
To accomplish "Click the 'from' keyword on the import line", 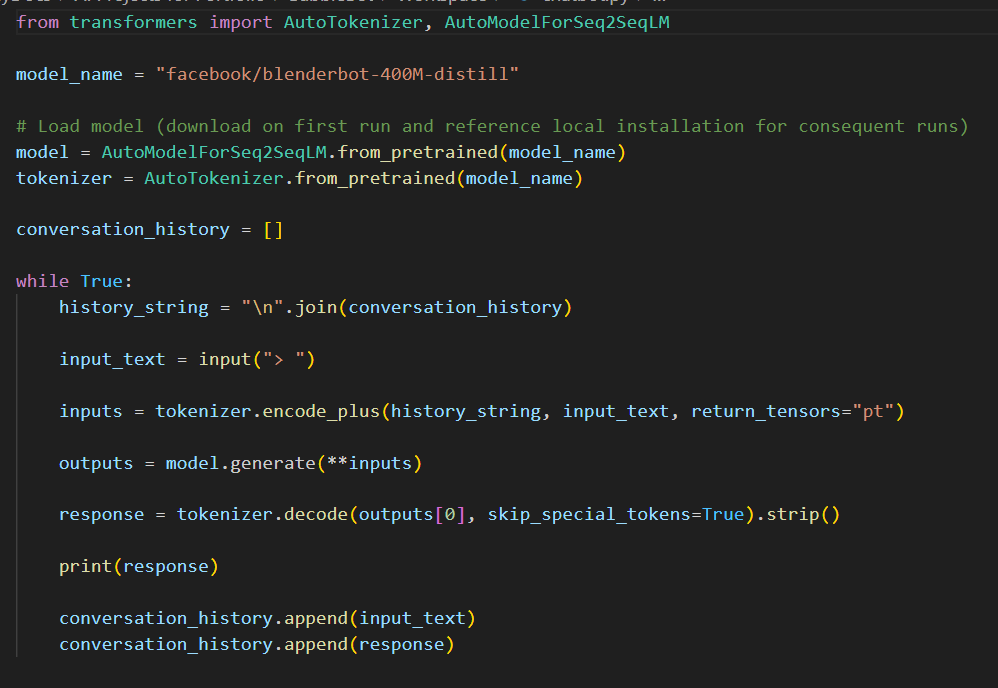I will pyautogui.click(x=38, y=22).
